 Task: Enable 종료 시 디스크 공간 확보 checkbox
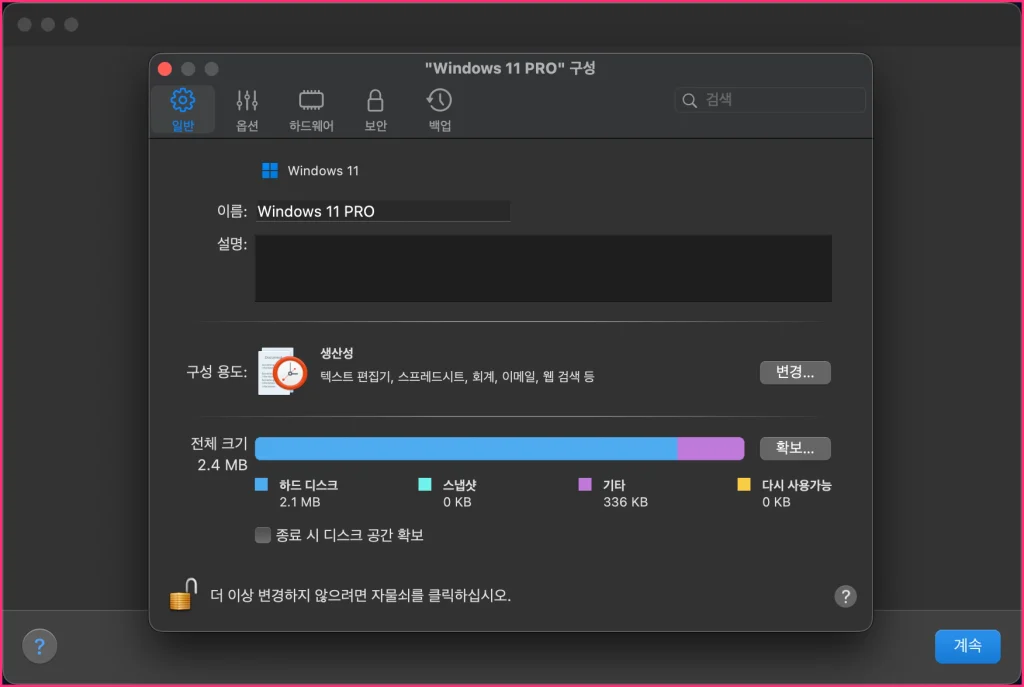point(263,535)
